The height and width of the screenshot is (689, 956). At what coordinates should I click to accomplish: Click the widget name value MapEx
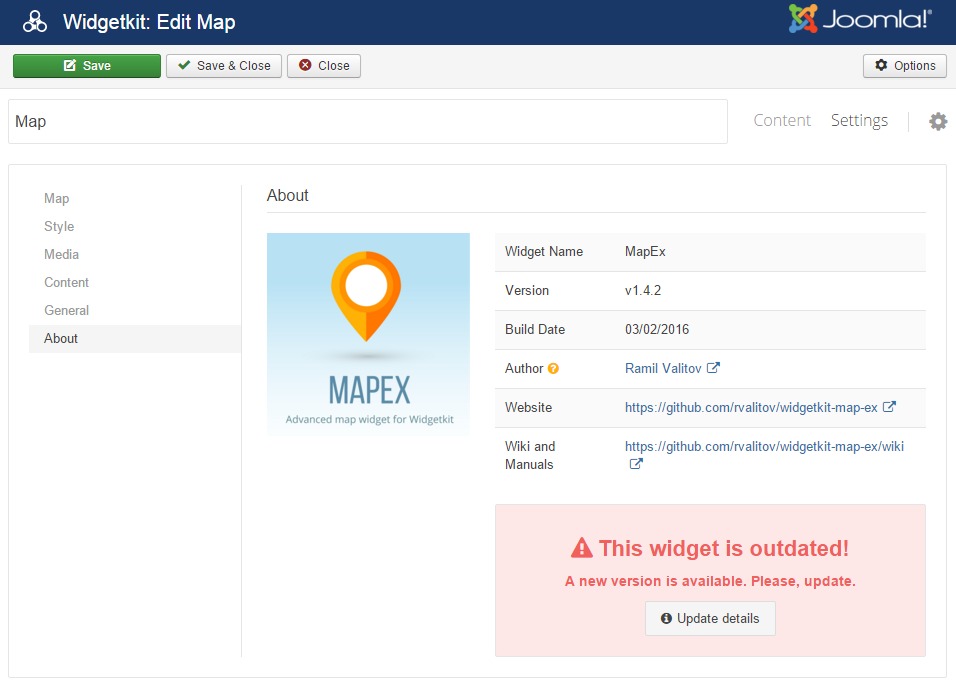tap(645, 251)
